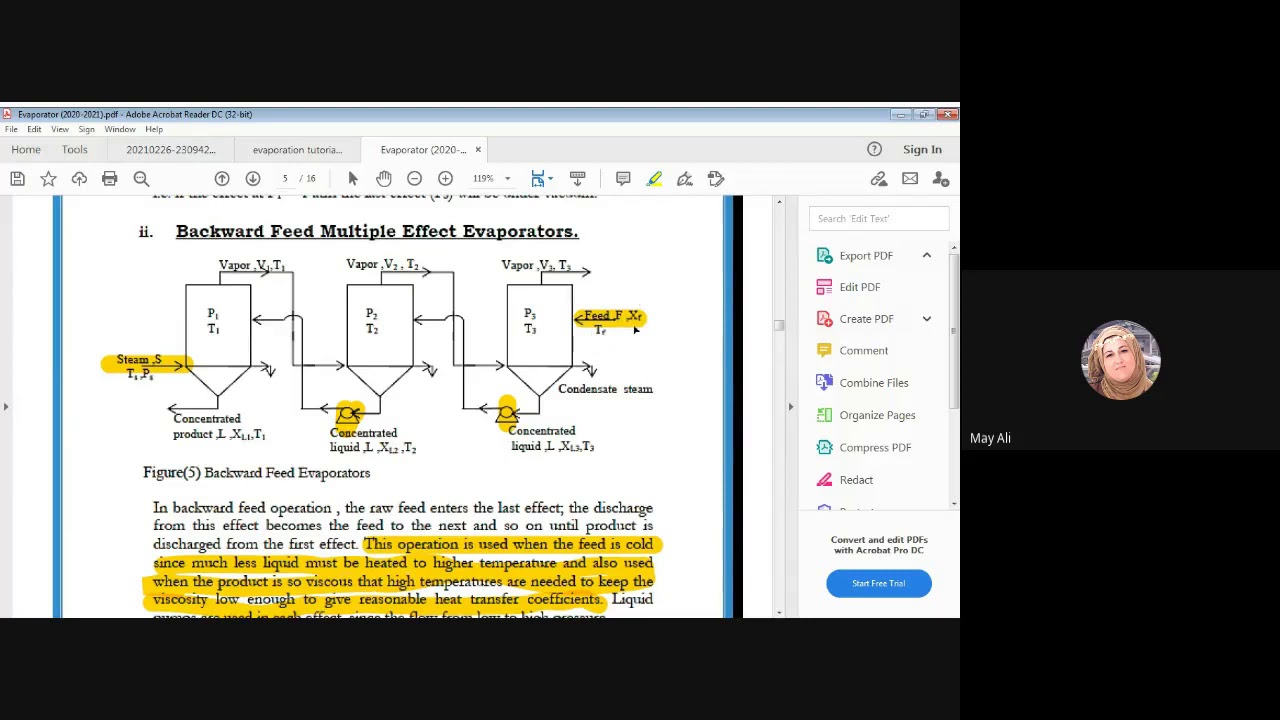The image size is (1280, 720).
Task: Click the Search 'Edit Text' field
Action: (879, 218)
